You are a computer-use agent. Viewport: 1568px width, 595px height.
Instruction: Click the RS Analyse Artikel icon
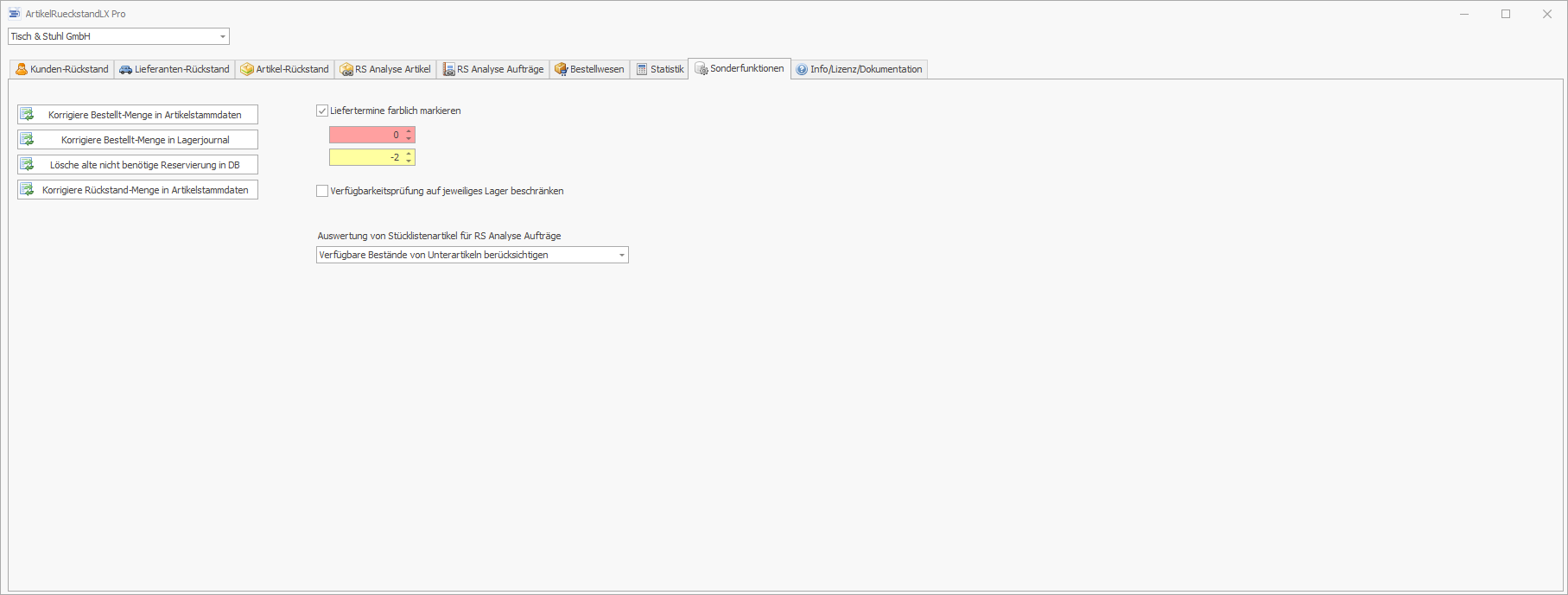(346, 69)
